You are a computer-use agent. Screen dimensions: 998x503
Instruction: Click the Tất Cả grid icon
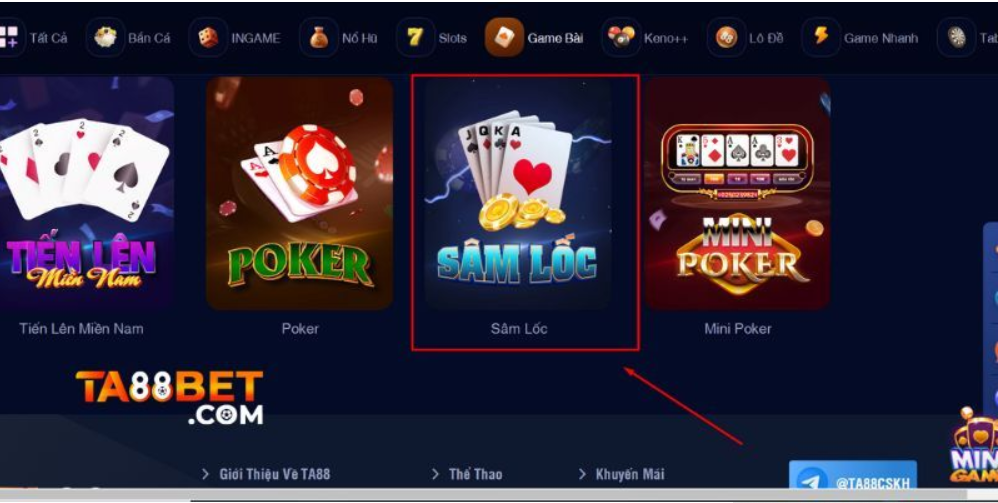(8, 37)
